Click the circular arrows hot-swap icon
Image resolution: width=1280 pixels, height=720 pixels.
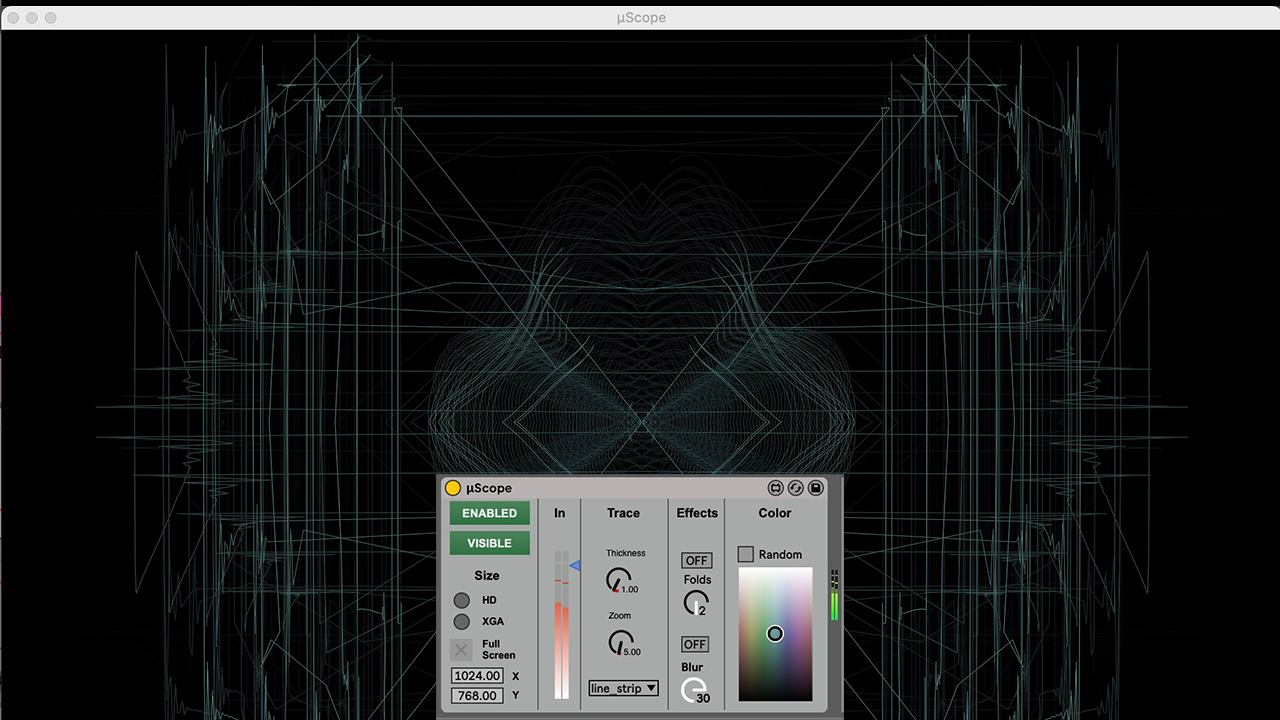point(795,488)
